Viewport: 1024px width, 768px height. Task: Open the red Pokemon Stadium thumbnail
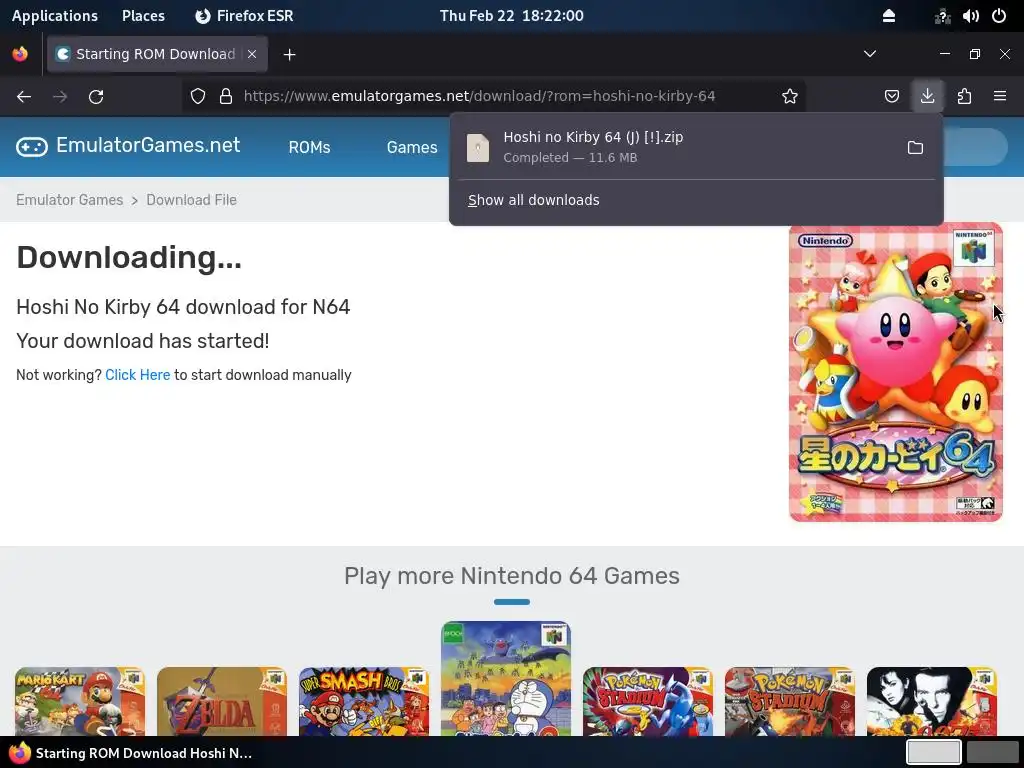(x=790, y=701)
